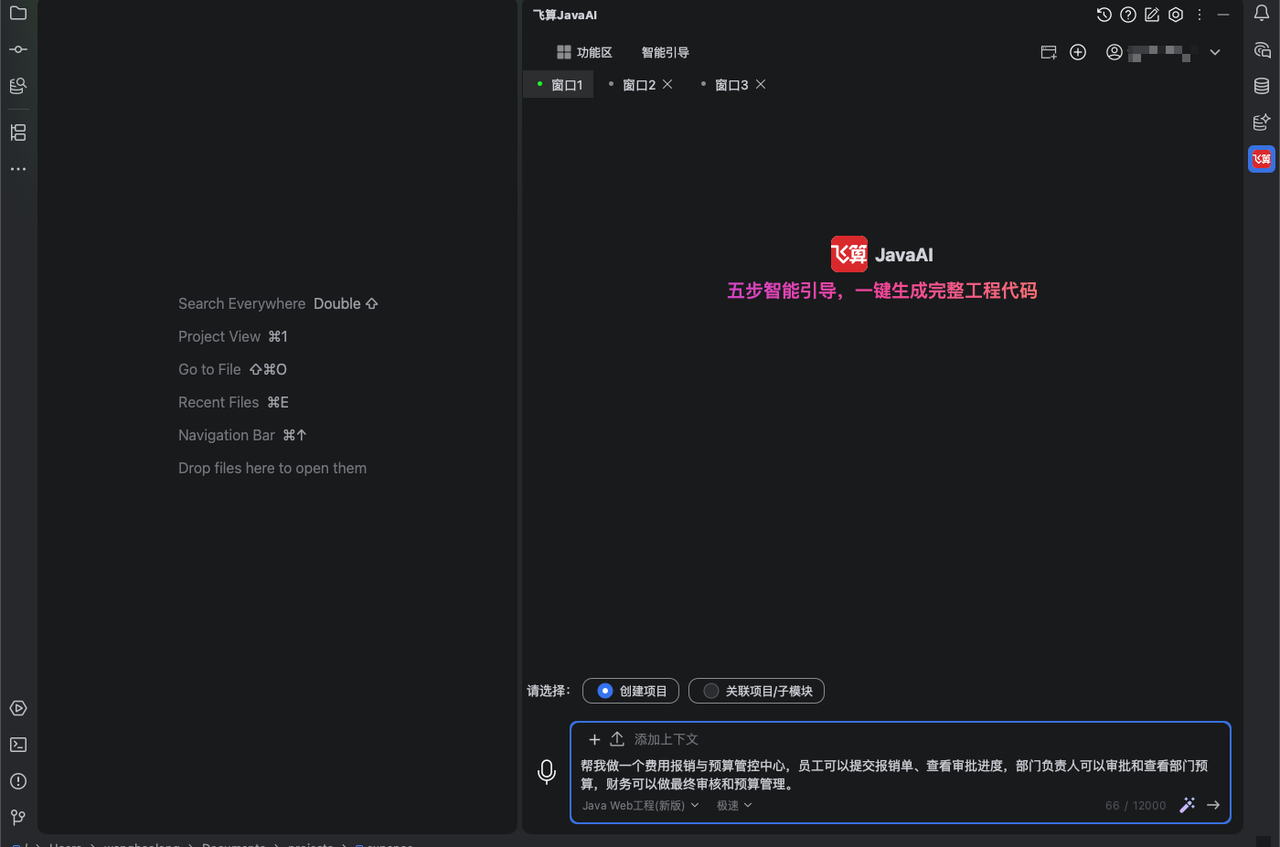The image size is (1280, 847).
Task: Open the Commit tool window
Action: click(18, 50)
